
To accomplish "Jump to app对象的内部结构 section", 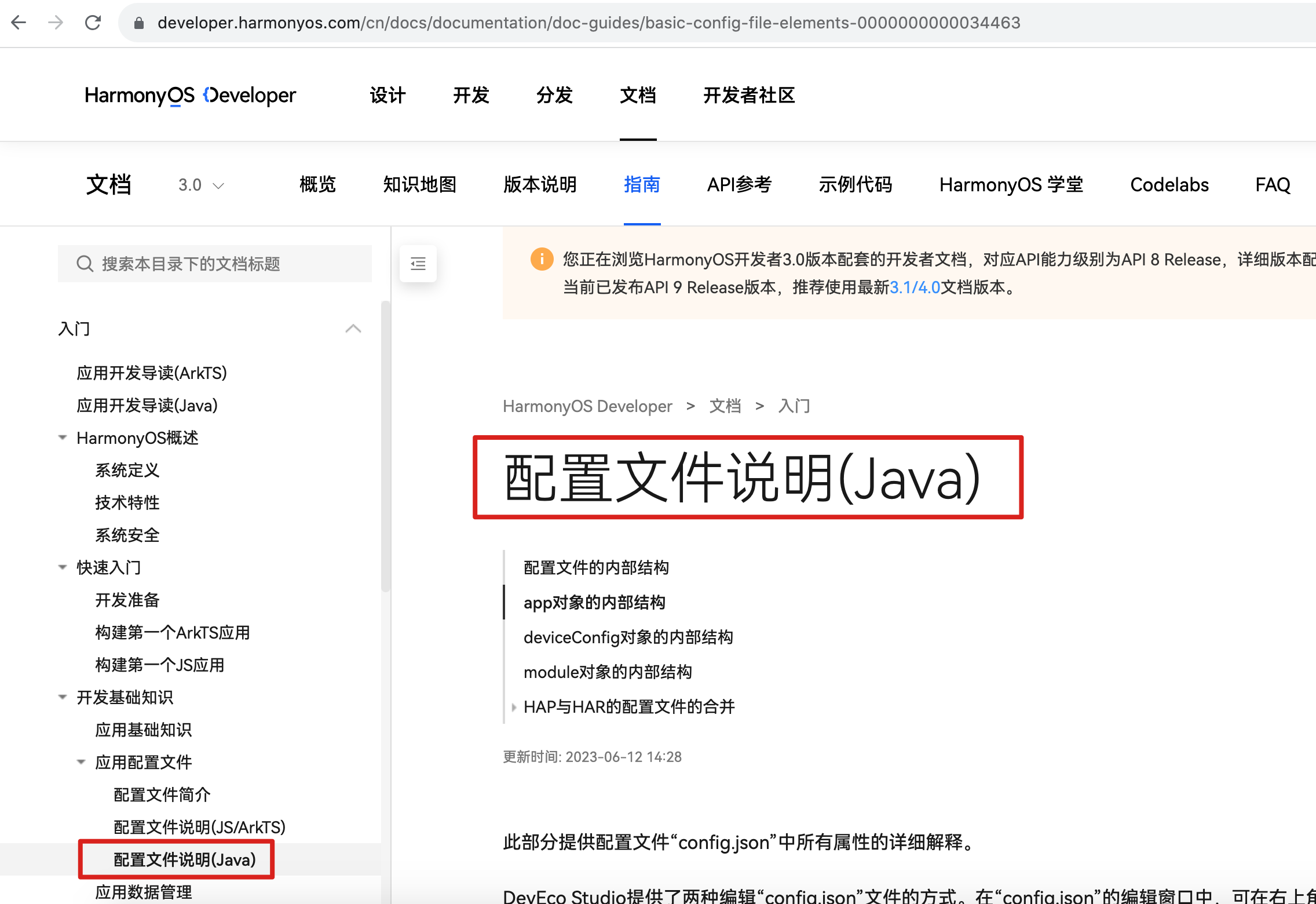I will [594, 602].
